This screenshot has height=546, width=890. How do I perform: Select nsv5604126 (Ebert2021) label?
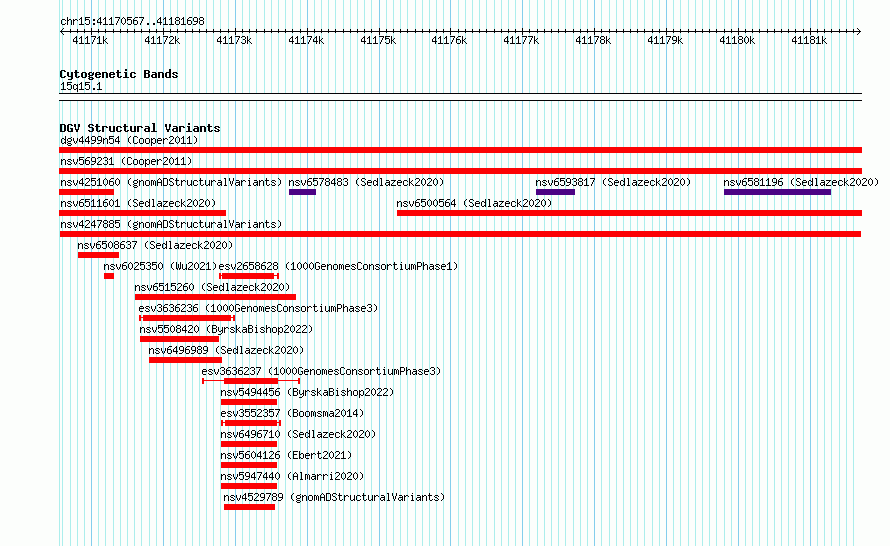pos(286,455)
